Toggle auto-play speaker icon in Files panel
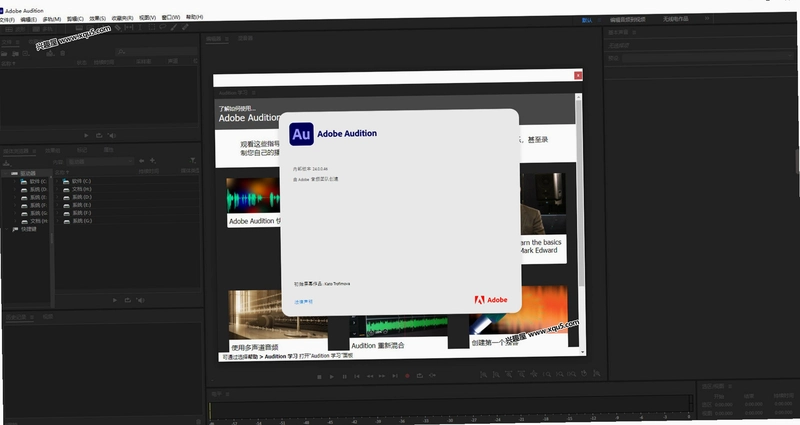800x425 pixels. click(112, 135)
